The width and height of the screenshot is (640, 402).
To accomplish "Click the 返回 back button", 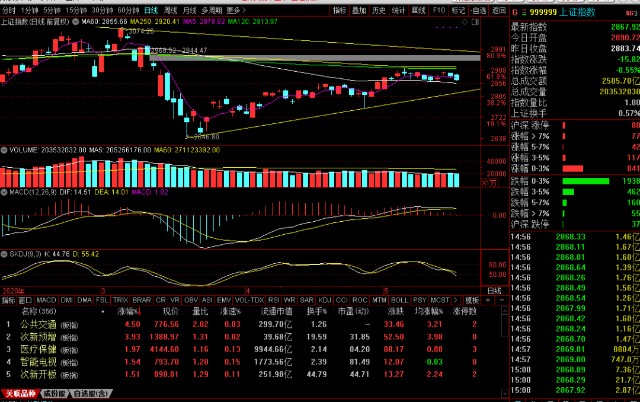I will click(x=499, y=10).
